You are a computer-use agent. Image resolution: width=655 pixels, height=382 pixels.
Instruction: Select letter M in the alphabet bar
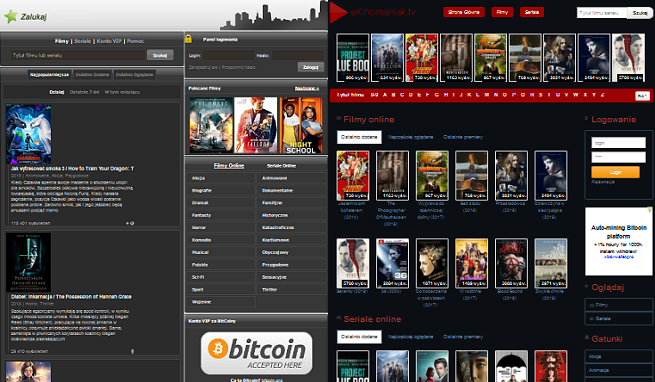tap(487, 95)
